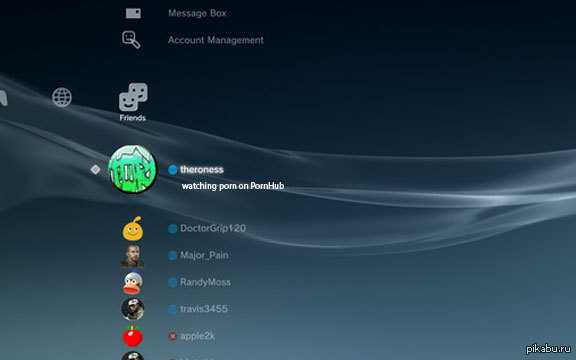Image resolution: width=576 pixels, height=360 pixels.
Task: Select friend travis3455
Action: (204, 309)
